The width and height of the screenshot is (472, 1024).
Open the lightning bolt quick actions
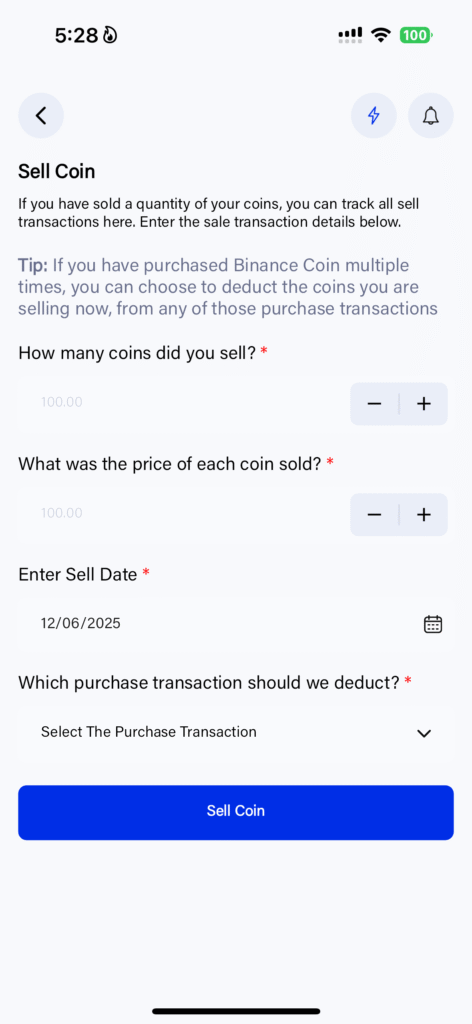[373, 116]
